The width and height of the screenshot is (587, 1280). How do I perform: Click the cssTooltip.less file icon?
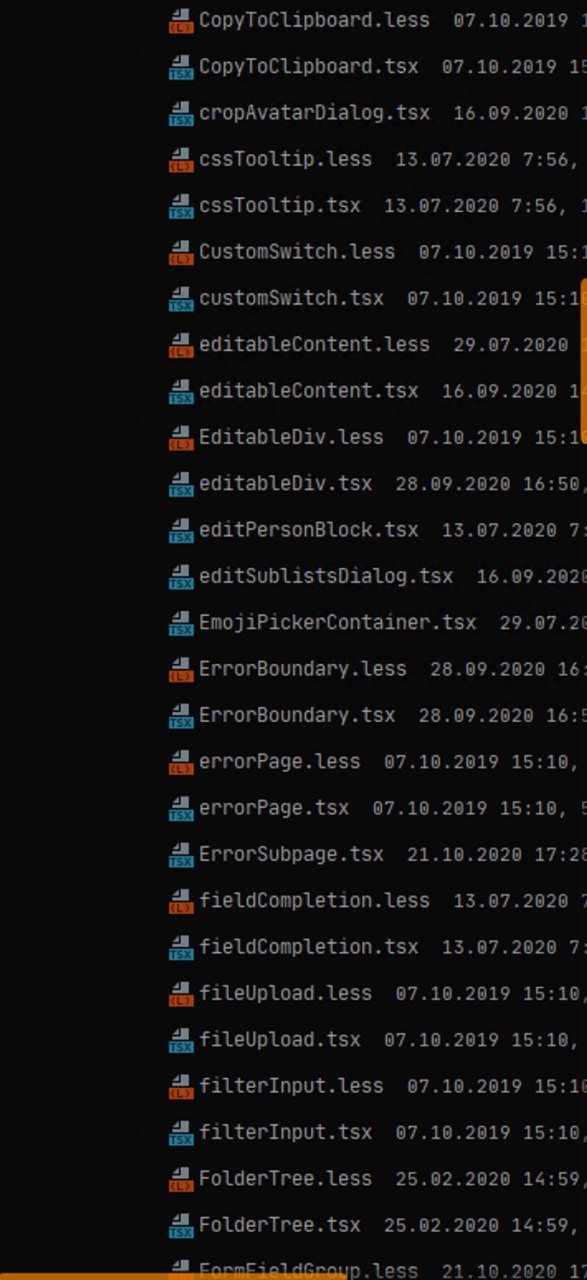point(181,159)
